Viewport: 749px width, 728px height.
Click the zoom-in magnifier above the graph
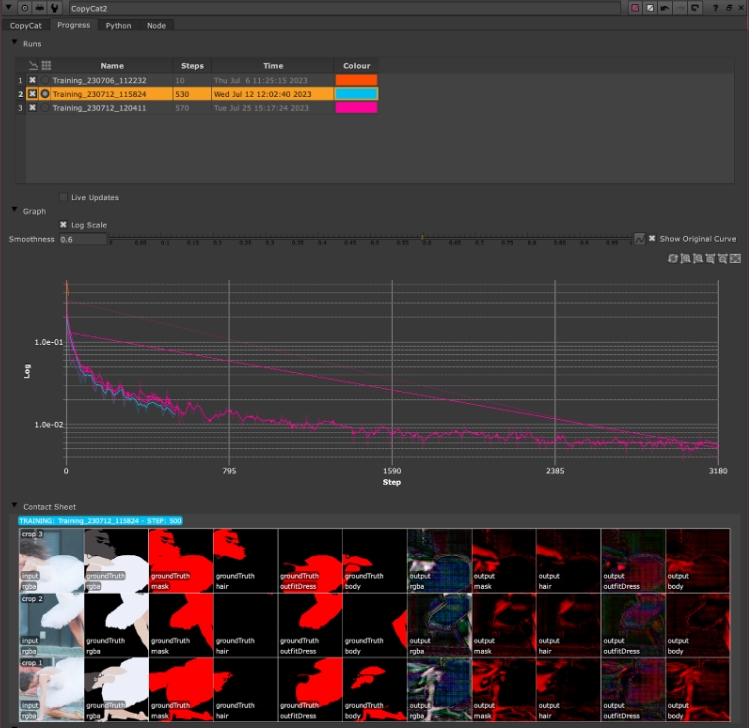pyautogui.click(x=685, y=258)
